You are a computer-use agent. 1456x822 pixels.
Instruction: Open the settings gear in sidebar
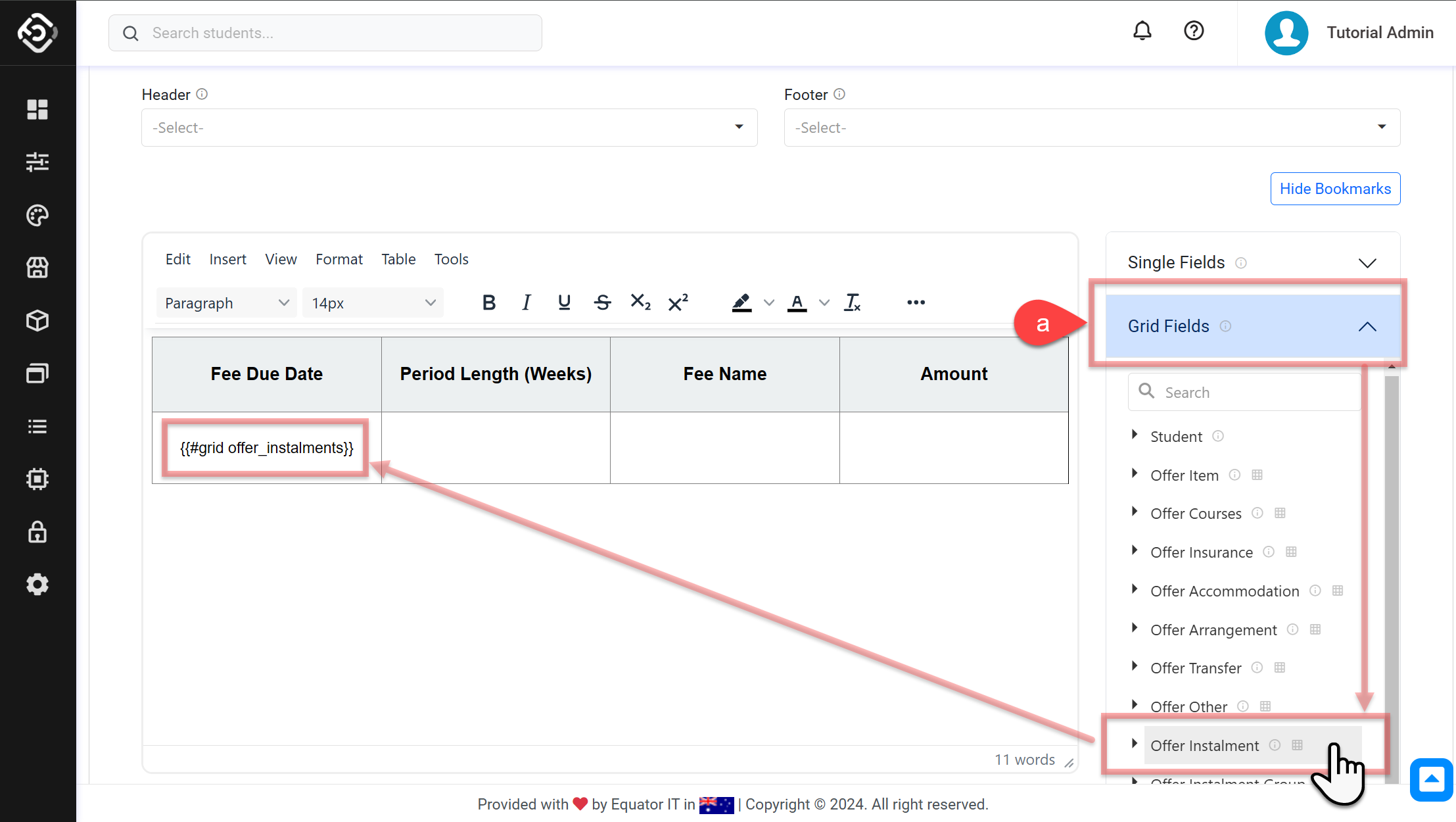(x=37, y=584)
